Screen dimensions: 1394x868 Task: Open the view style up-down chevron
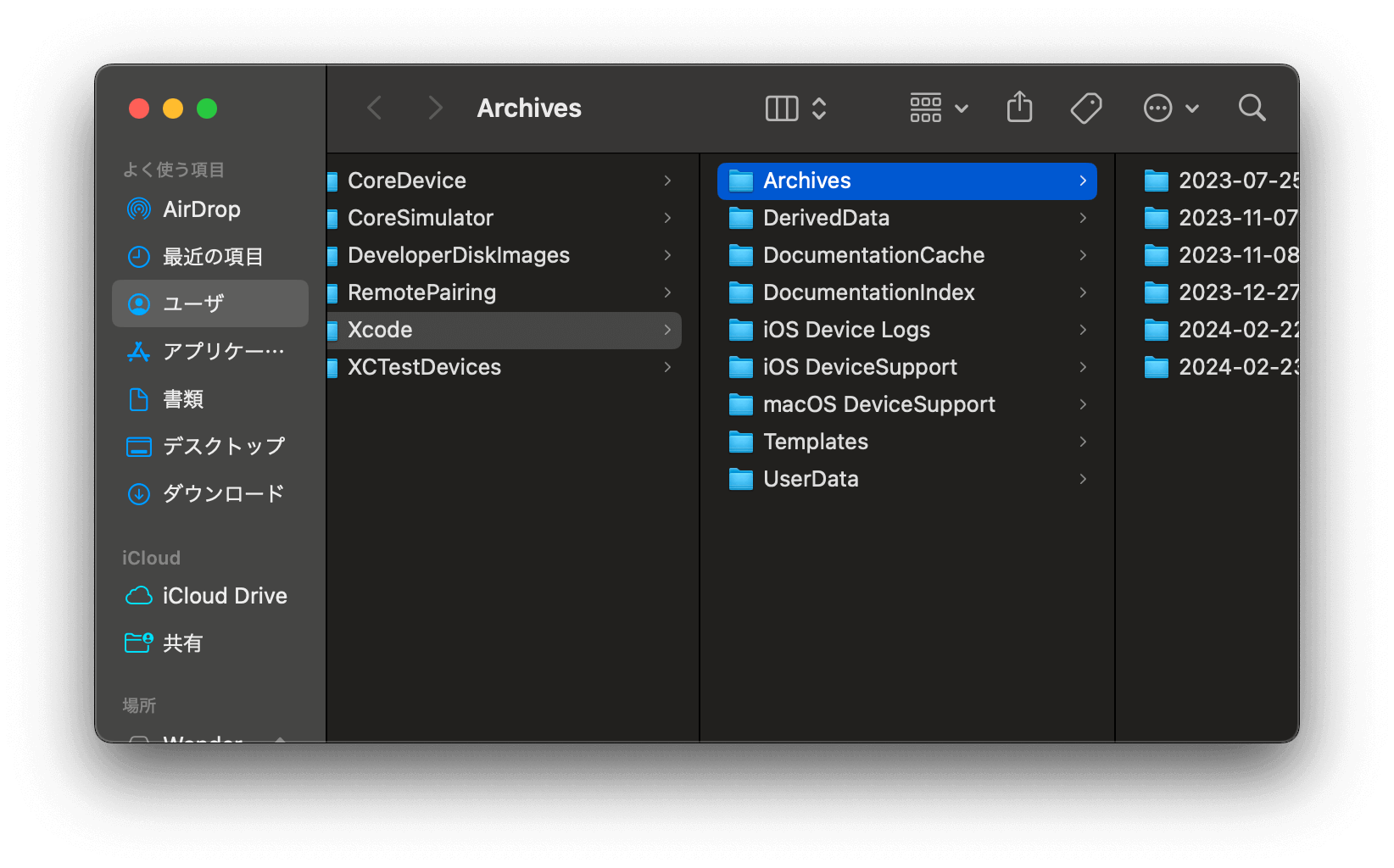[819, 108]
